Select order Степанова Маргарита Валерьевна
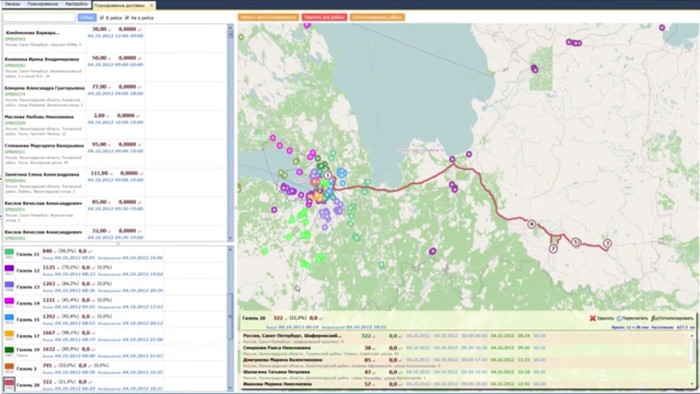Image resolution: width=700 pixels, height=394 pixels. click(x=115, y=153)
